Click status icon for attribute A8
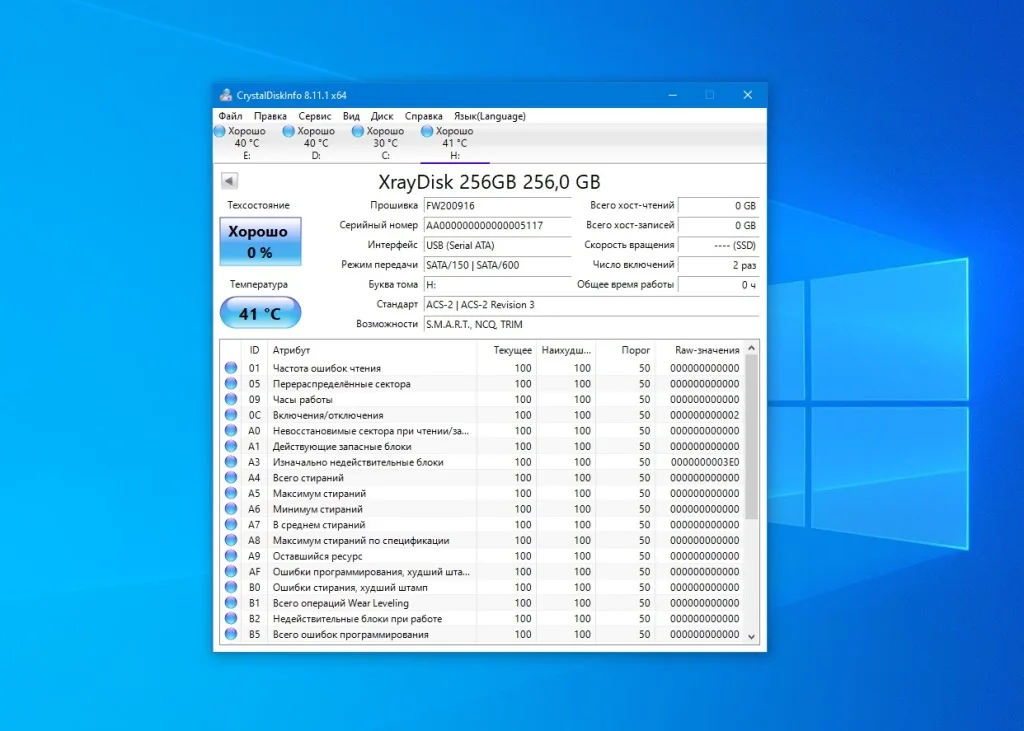Viewport: 1024px width, 731px height. (231, 540)
